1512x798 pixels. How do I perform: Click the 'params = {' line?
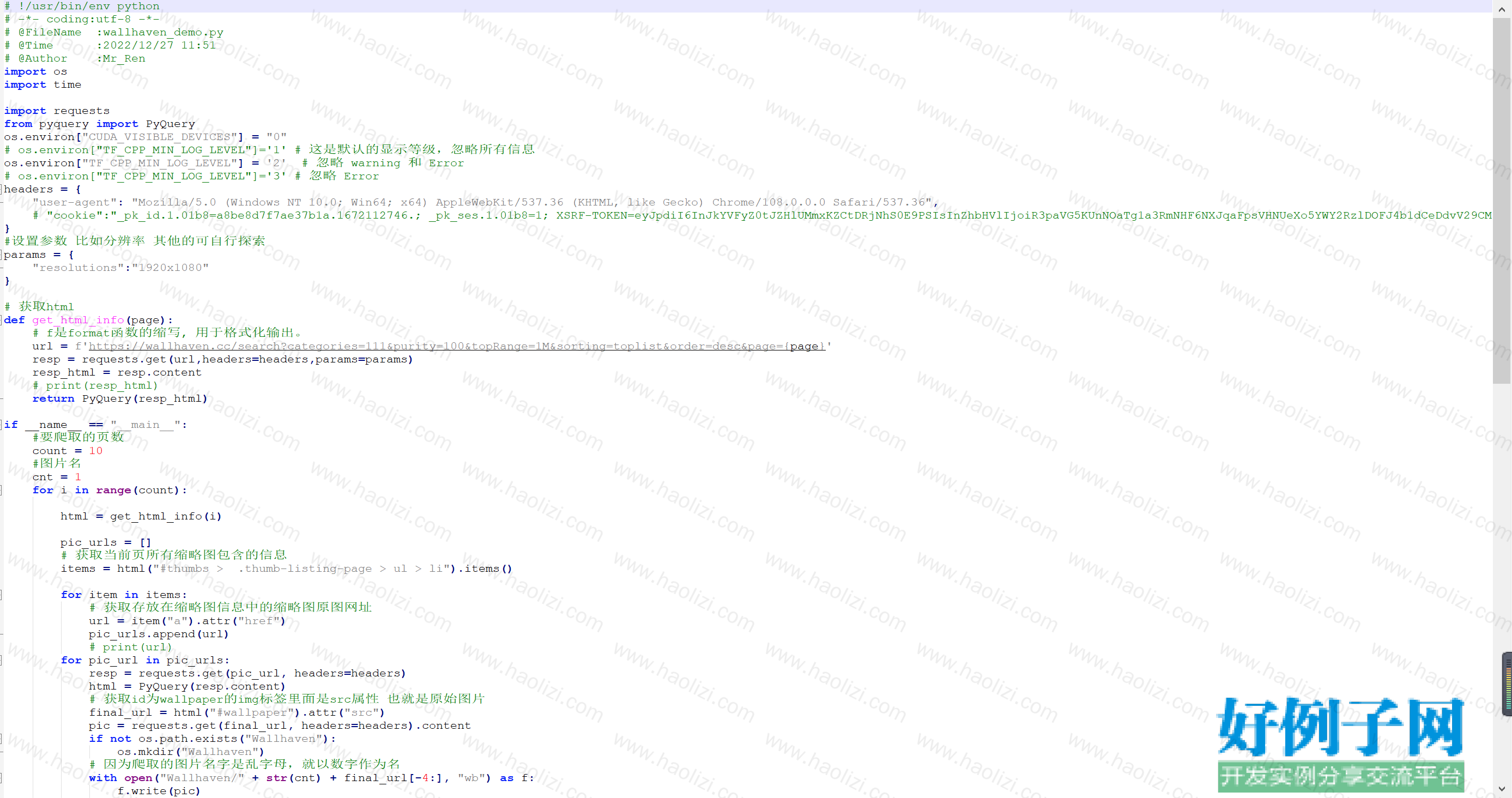(x=39, y=255)
